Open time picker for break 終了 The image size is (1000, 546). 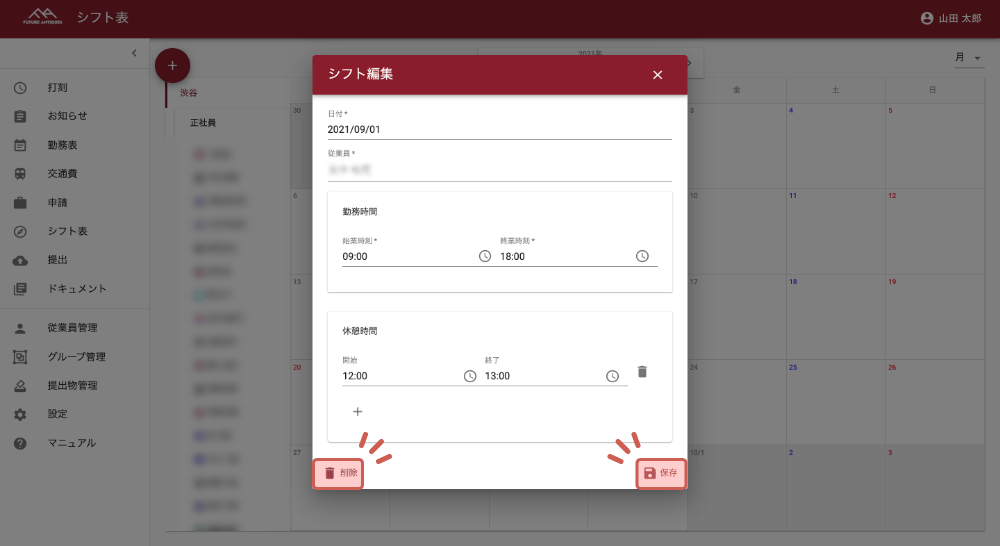pos(612,376)
